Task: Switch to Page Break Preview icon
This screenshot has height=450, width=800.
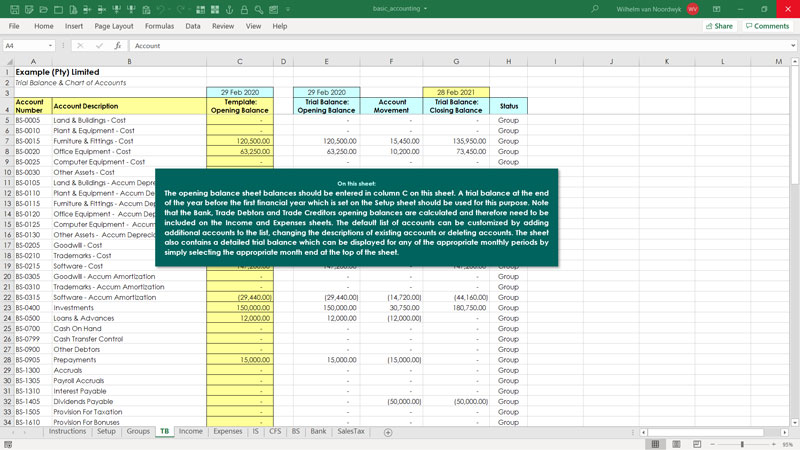Action: click(696, 444)
